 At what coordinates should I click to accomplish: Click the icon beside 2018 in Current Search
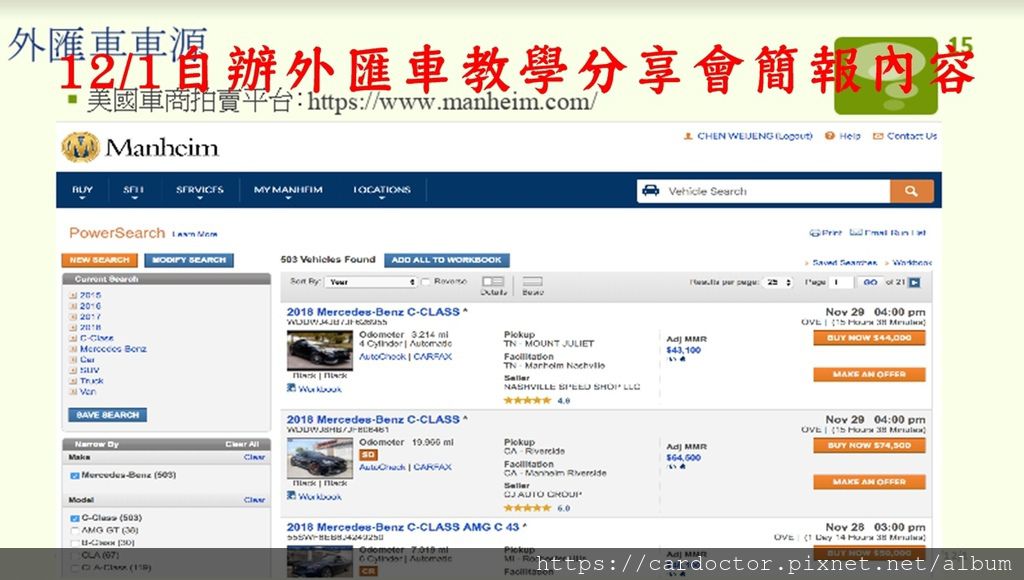click(x=73, y=327)
